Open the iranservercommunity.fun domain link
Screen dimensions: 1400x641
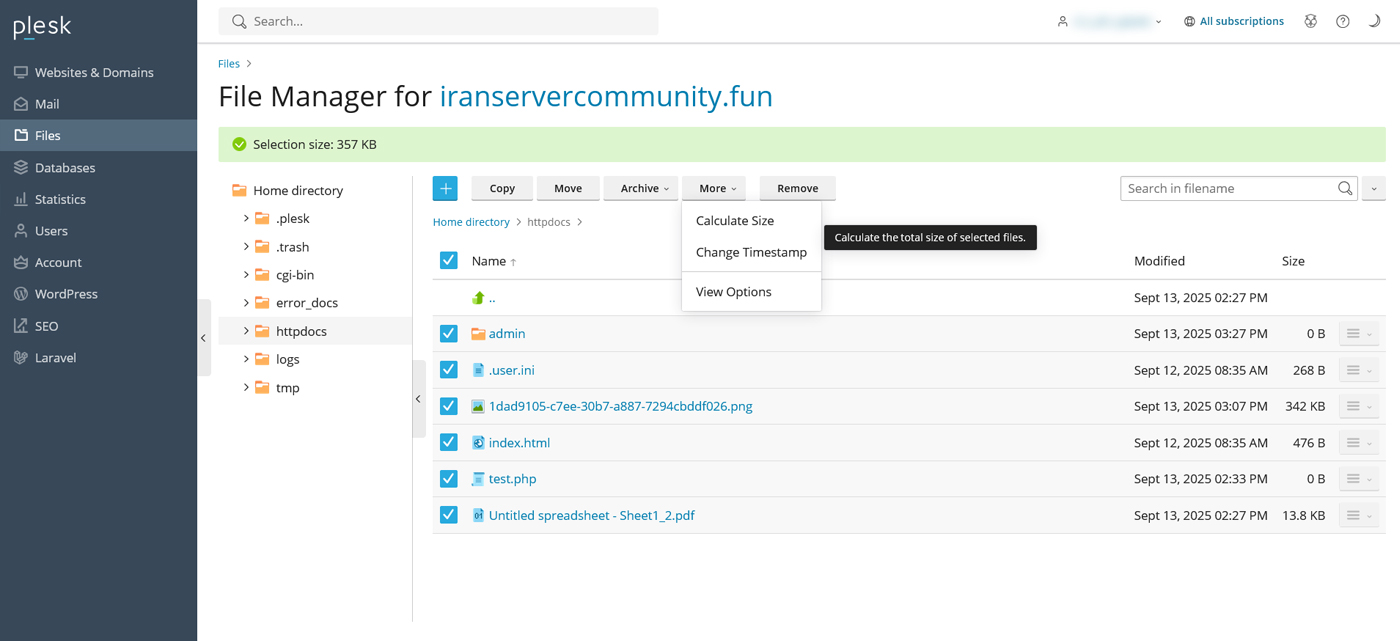pos(606,96)
